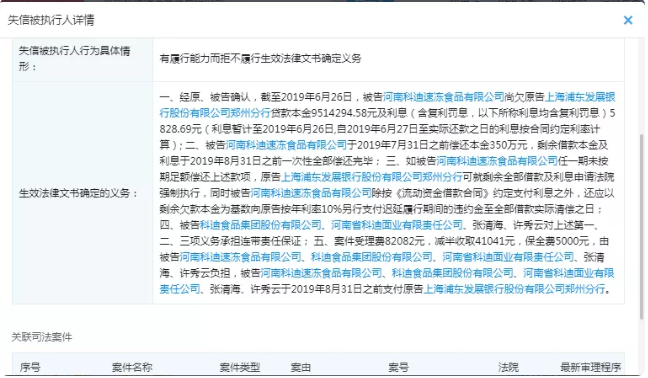Screen dimensions: 648x378
Task: Click 河南省科迪面业有限责任公司 link before 张清海、许秀云负担
Action: coord(508,257)
